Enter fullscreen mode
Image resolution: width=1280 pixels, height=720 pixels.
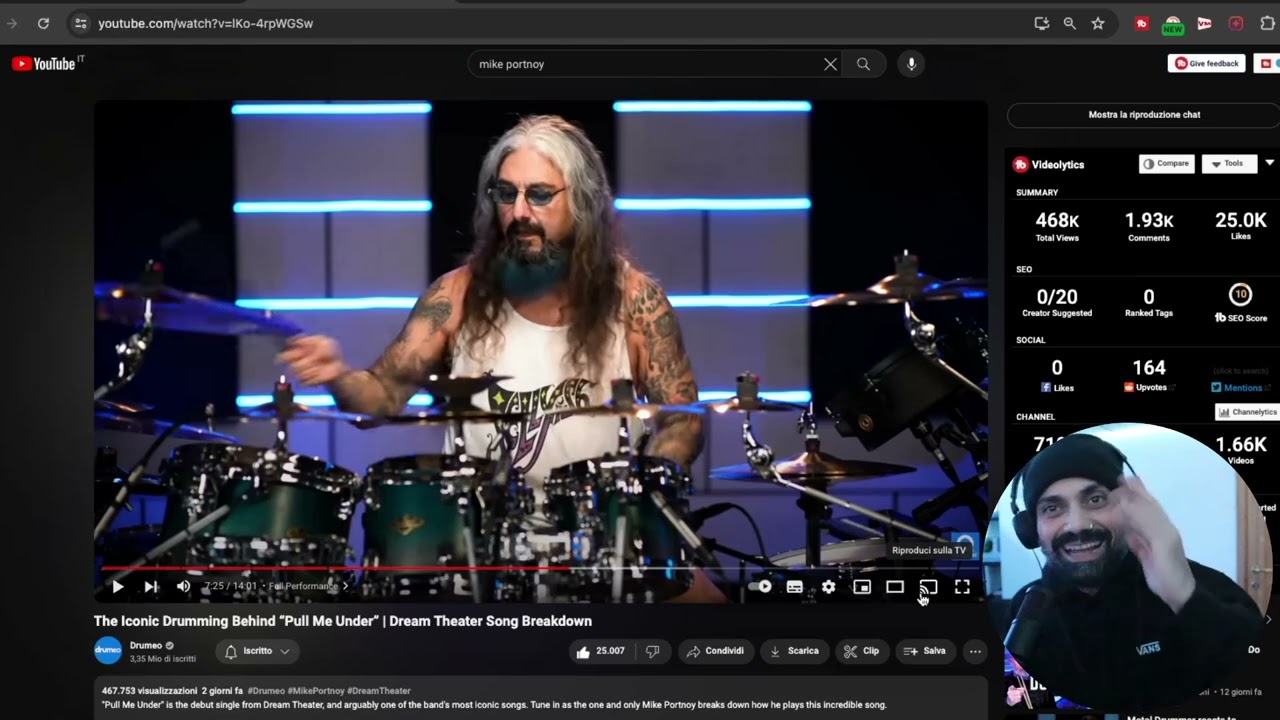point(962,587)
